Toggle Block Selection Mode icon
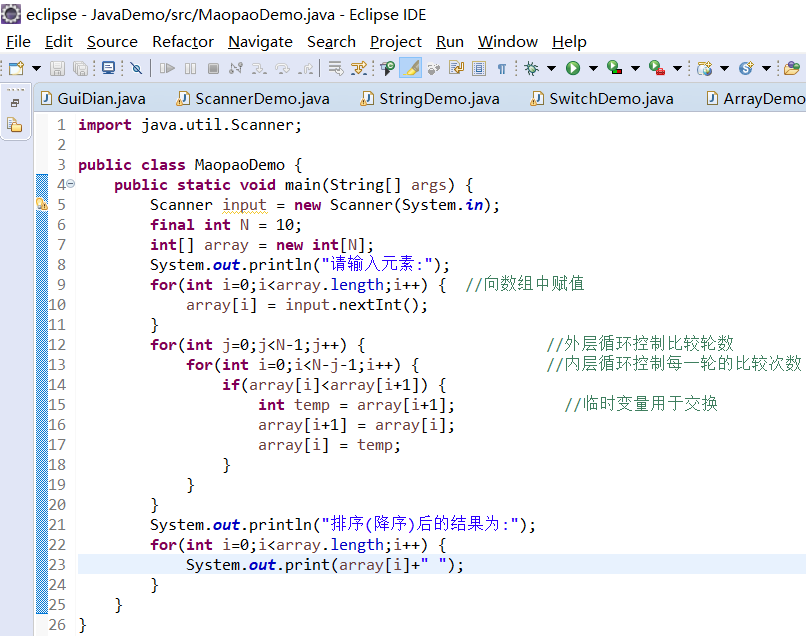This screenshot has height=636, width=806. 479,68
